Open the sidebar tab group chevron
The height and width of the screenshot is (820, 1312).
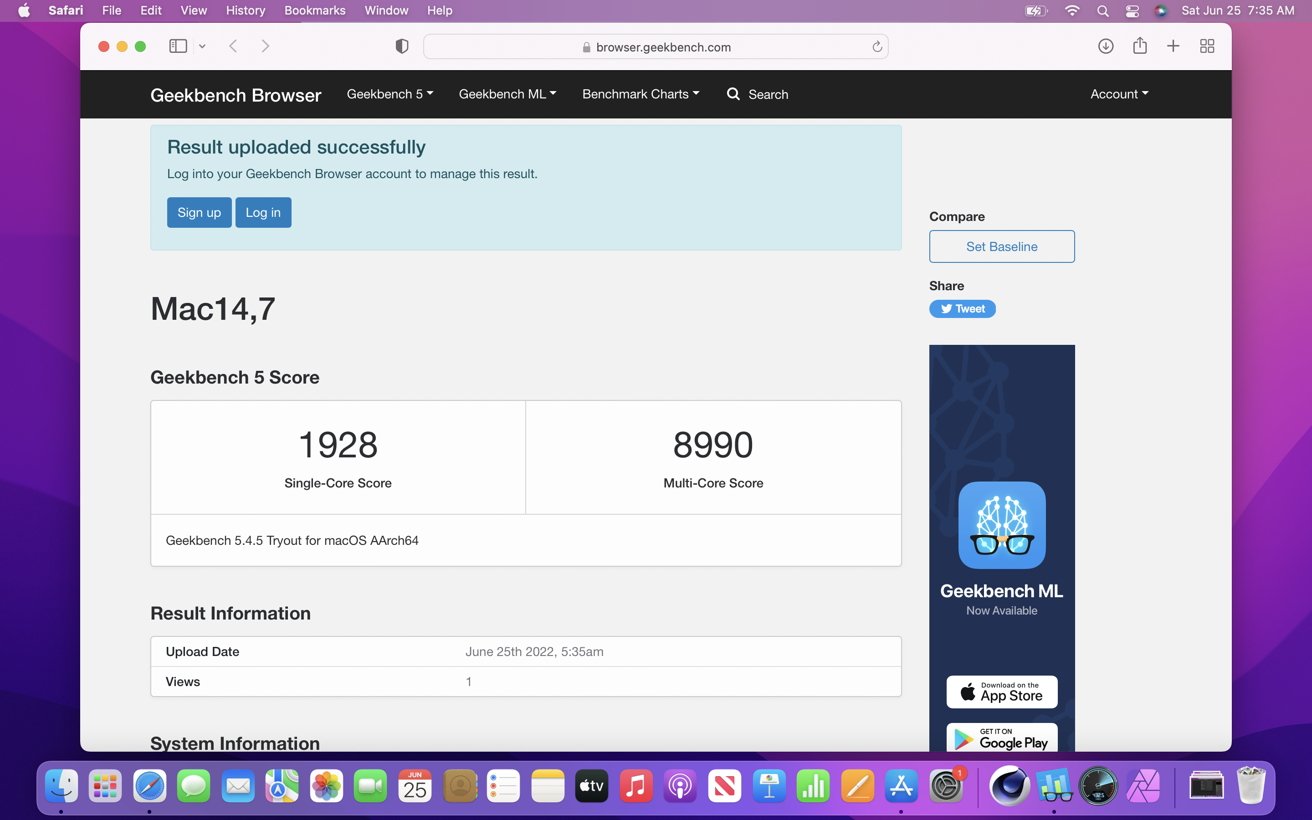(x=202, y=46)
